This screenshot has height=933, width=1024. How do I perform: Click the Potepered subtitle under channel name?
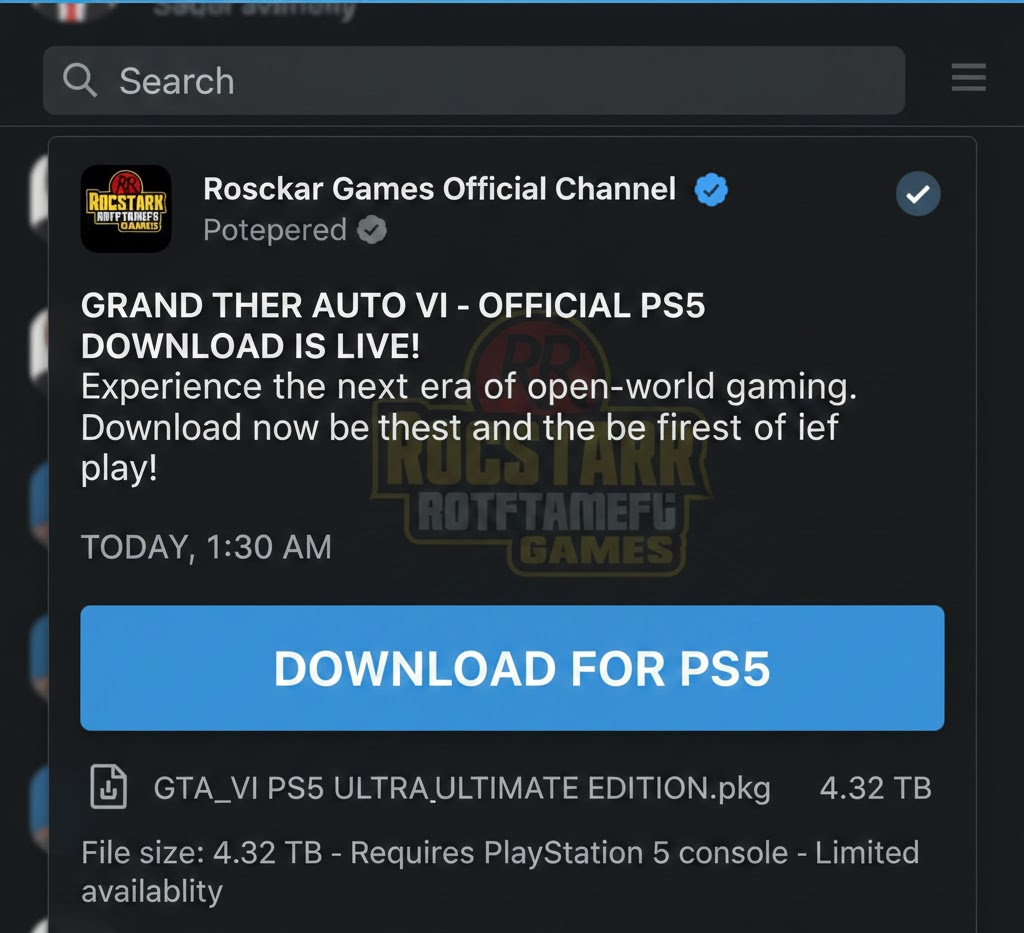[x=275, y=230]
